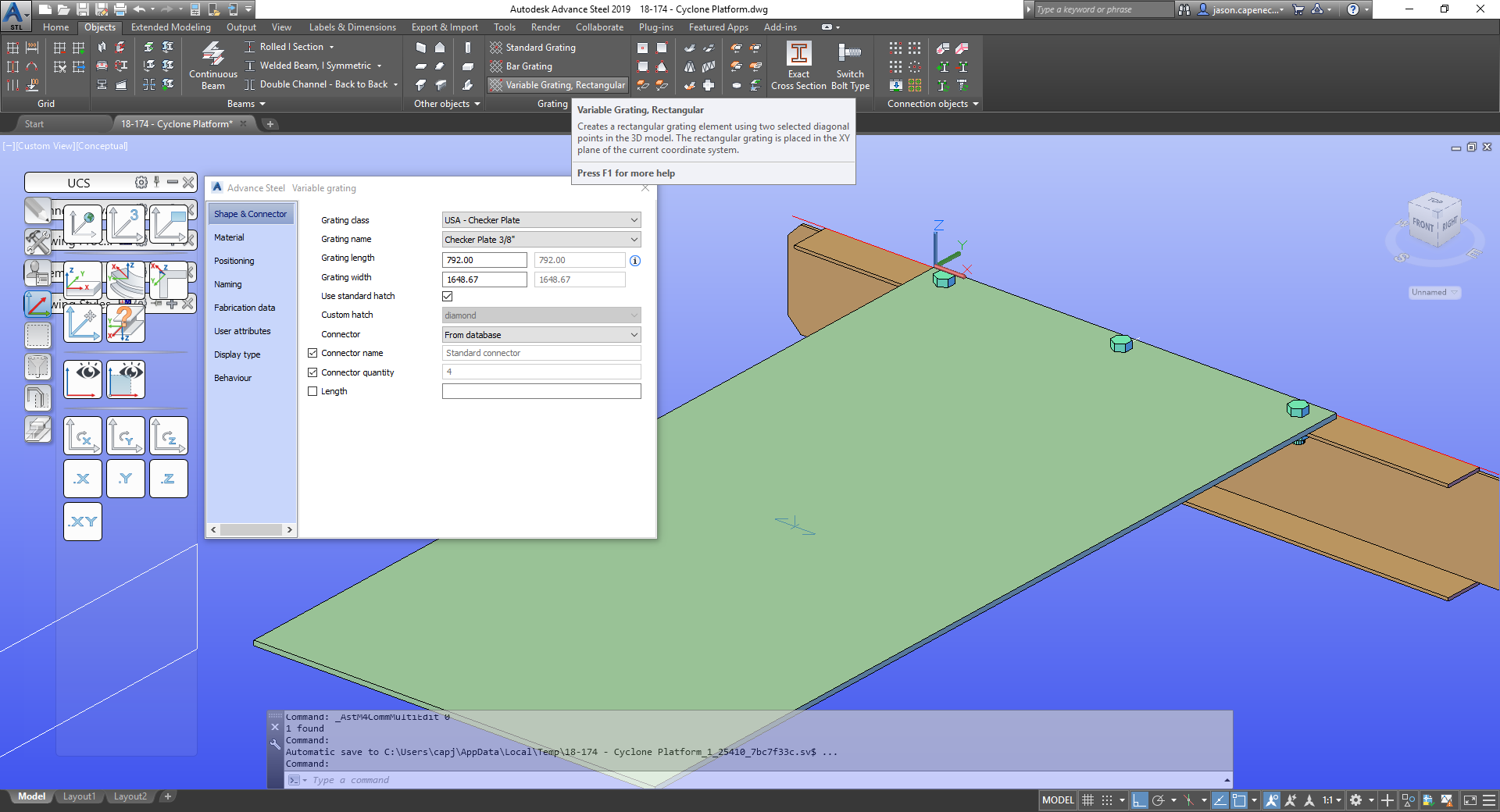This screenshot has width=1500, height=812.
Task: Expand the Beams panel dropdown
Action: [x=261, y=103]
